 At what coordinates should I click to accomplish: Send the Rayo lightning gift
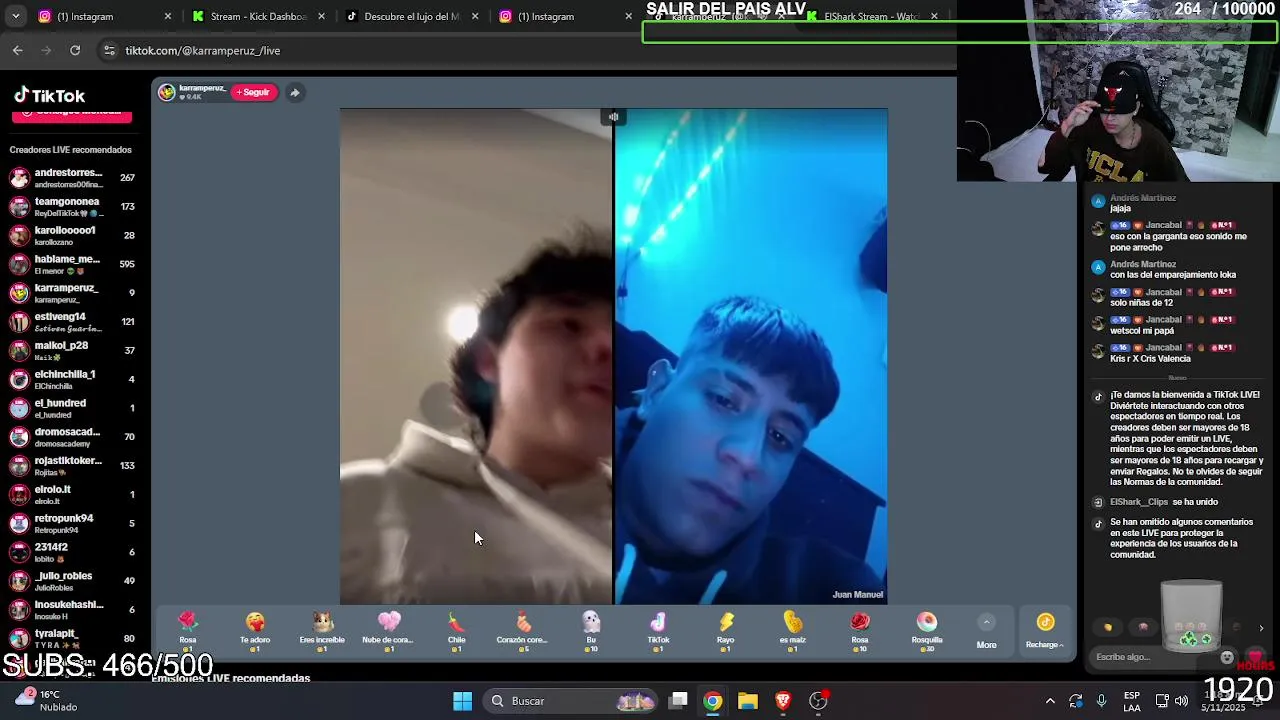(725, 632)
